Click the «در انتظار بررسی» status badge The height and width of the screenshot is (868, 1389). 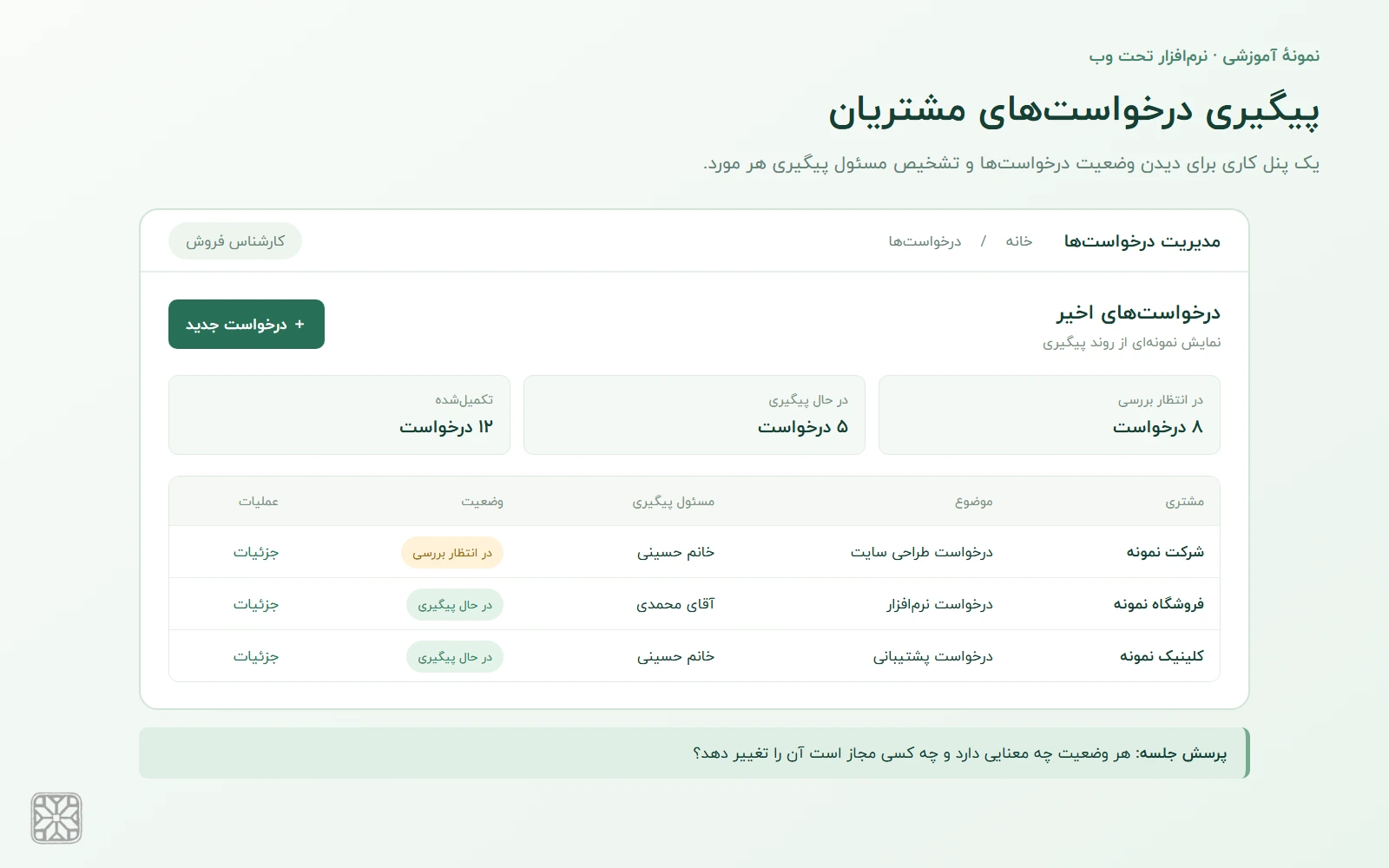coord(452,553)
